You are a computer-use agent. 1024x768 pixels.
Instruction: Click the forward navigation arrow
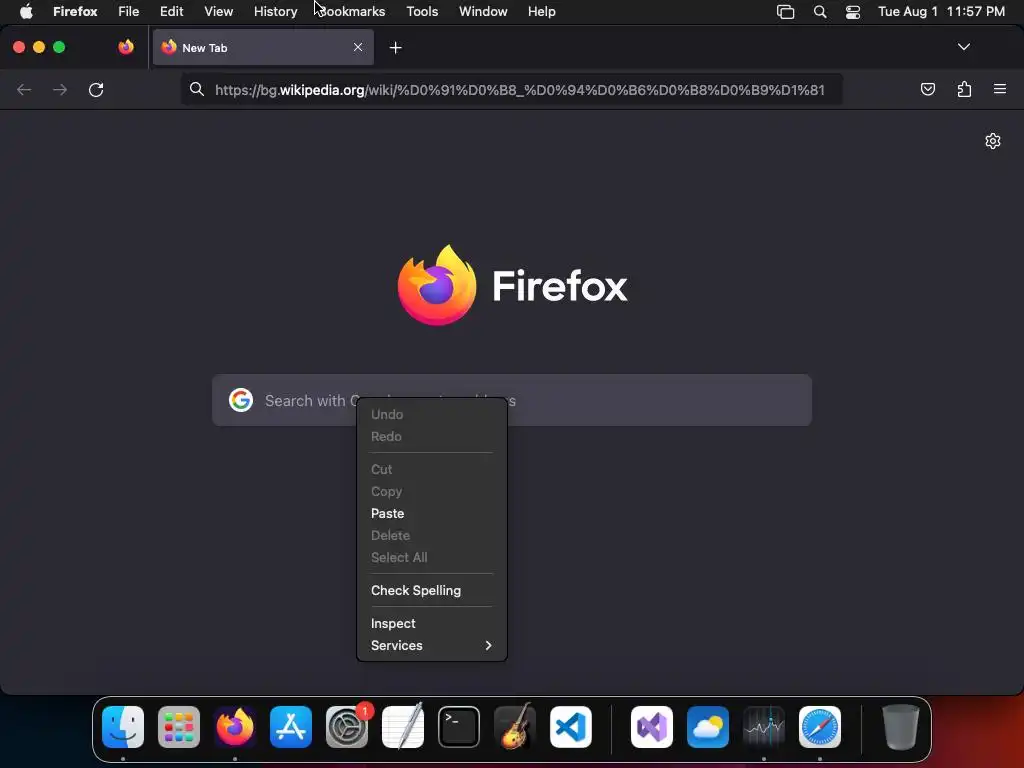(x=60, y=89)
